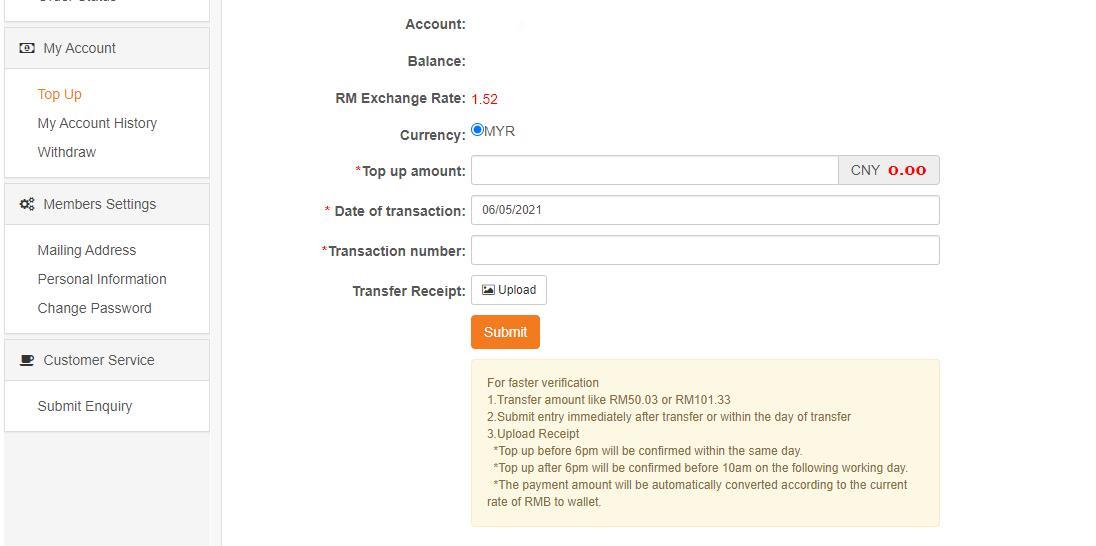Click the orange Submit button
Viewport: 1096px width, 546px height.
tap(505, 332)
